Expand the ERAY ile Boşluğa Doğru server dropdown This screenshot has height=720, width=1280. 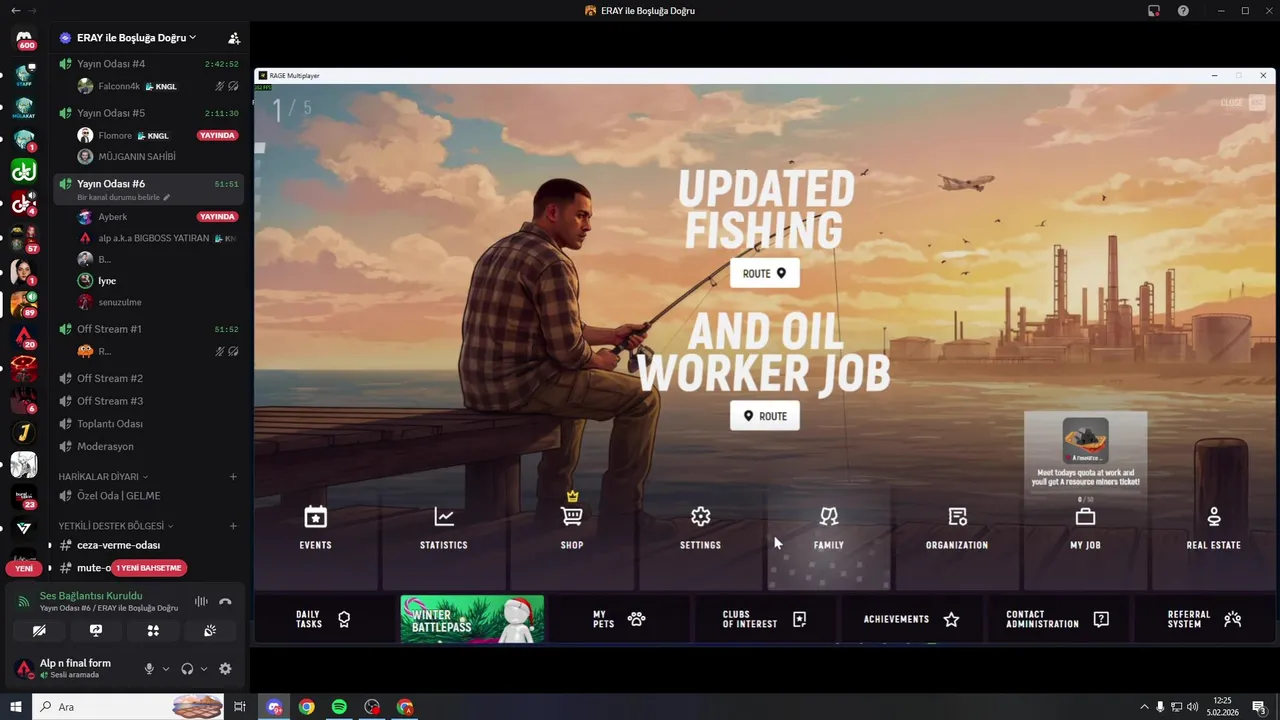[136, 38]
